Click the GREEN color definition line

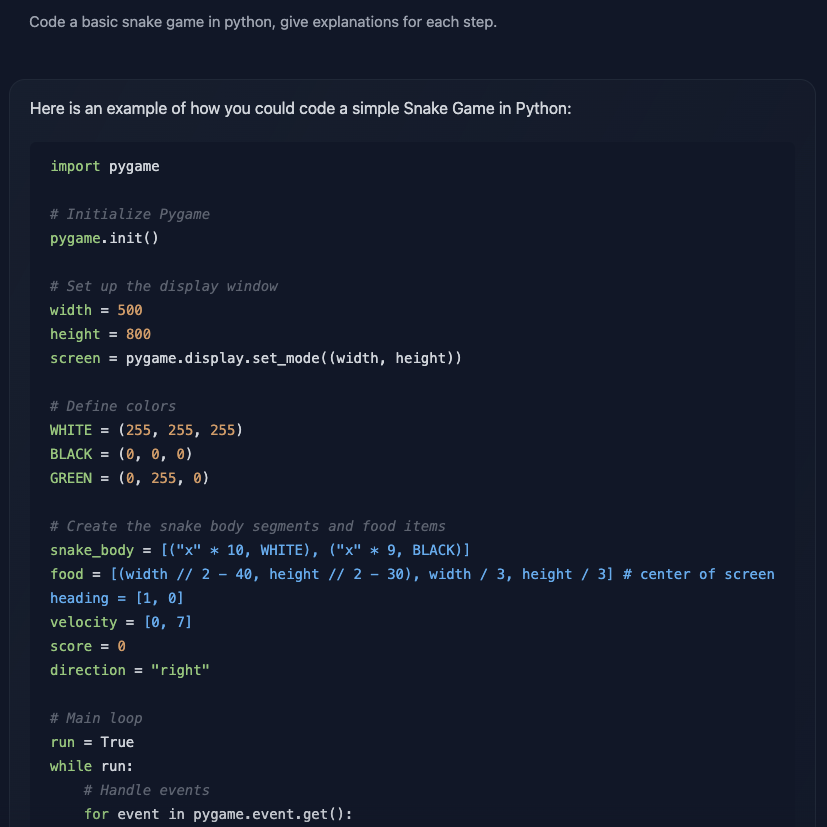tap(130, 478)
